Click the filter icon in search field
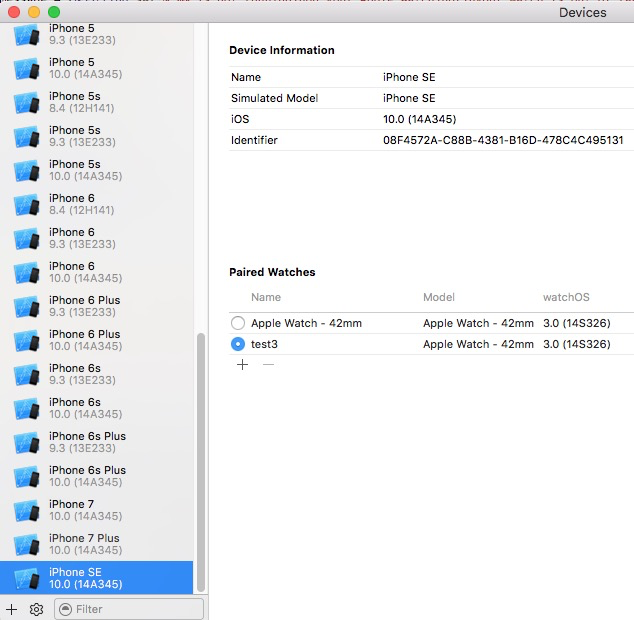Screen dimensions: 634x620 click(x=65, y=609)
